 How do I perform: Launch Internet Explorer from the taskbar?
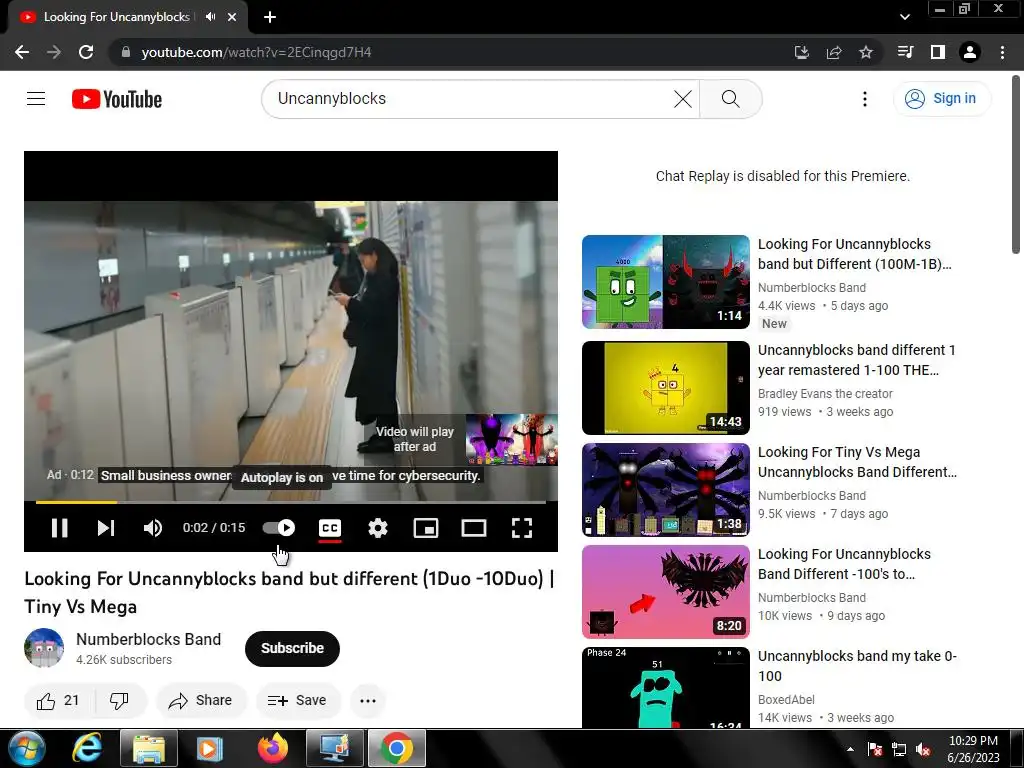pos(86,748)
